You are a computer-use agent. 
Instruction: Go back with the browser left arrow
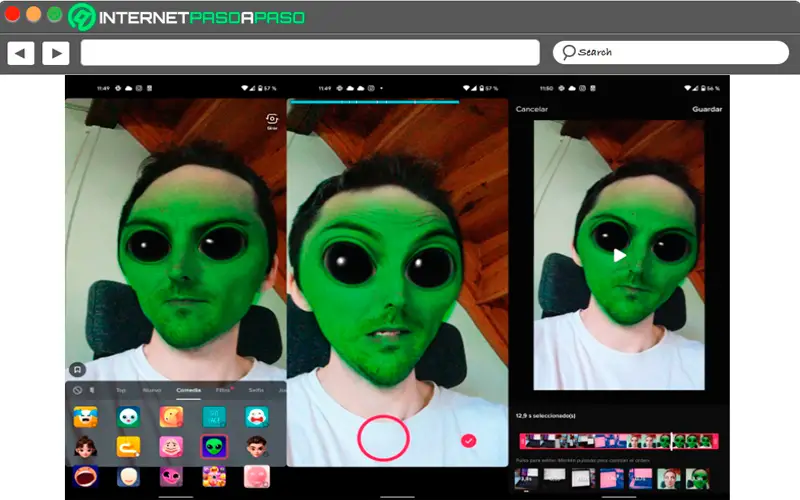coord(21,53)
